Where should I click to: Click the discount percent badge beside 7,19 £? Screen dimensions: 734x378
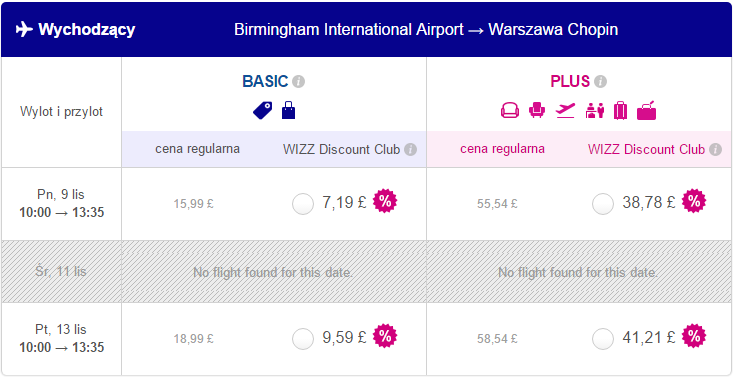pyautogui.click(x=385, y=202)
